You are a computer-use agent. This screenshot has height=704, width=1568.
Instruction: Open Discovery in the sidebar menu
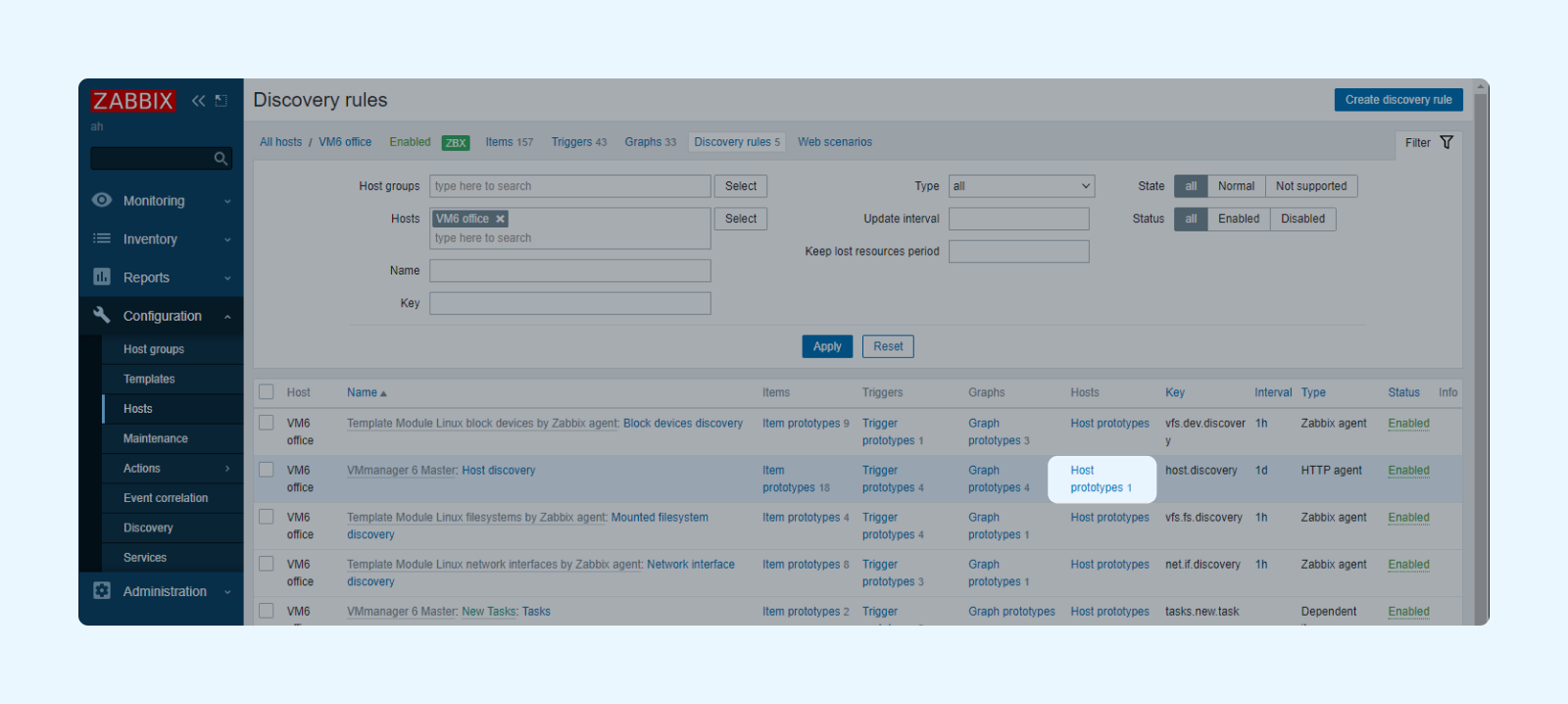(x=148, y=528)
